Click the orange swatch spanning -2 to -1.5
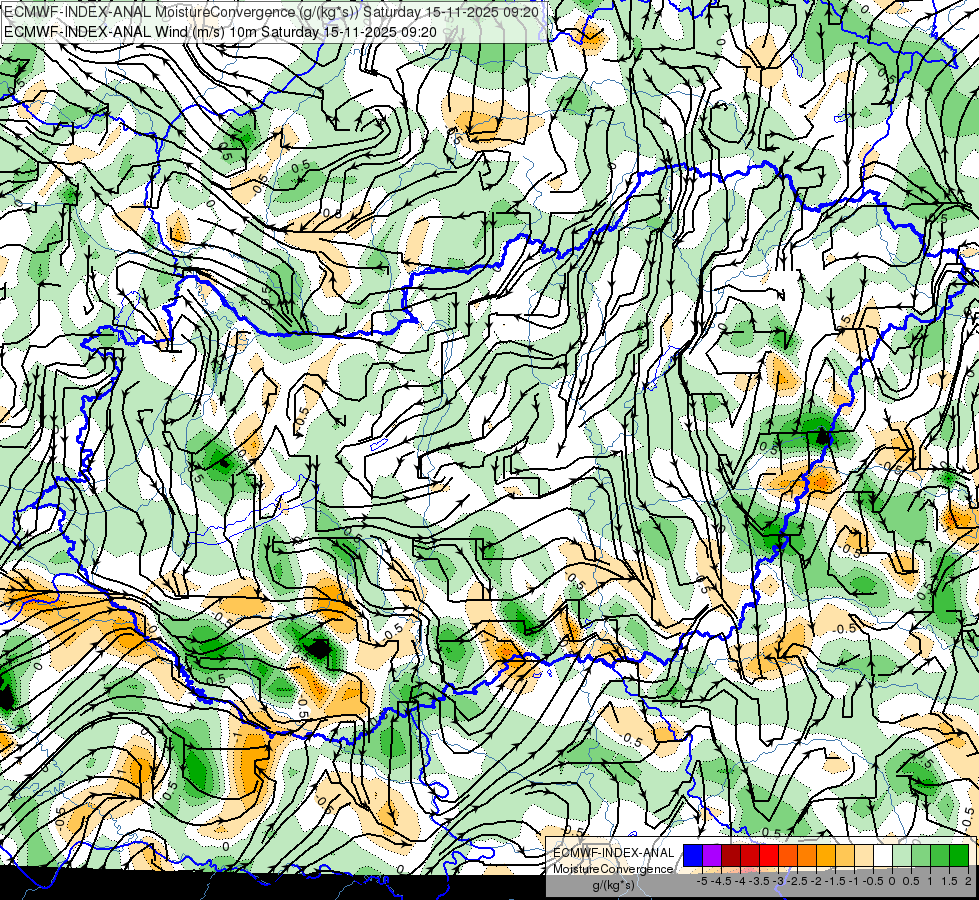The height and width of the screenshot is (900, 979). [x=807, y=856]
